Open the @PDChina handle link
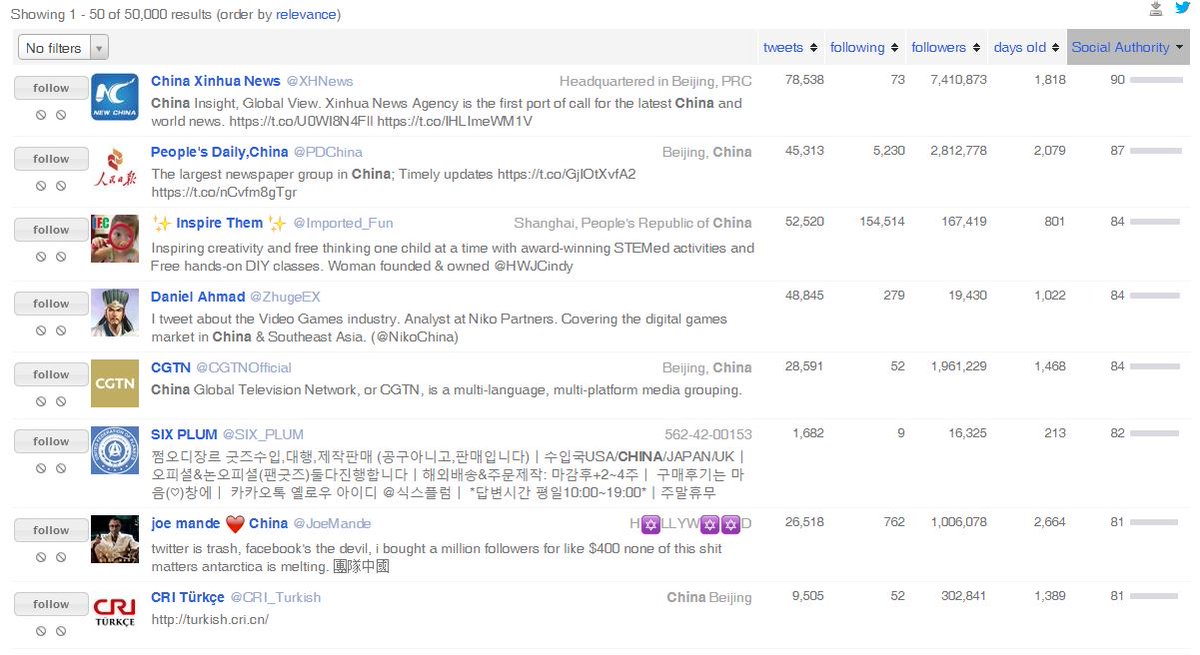Screen dimensions: 1200x655 tap(328, 152)
